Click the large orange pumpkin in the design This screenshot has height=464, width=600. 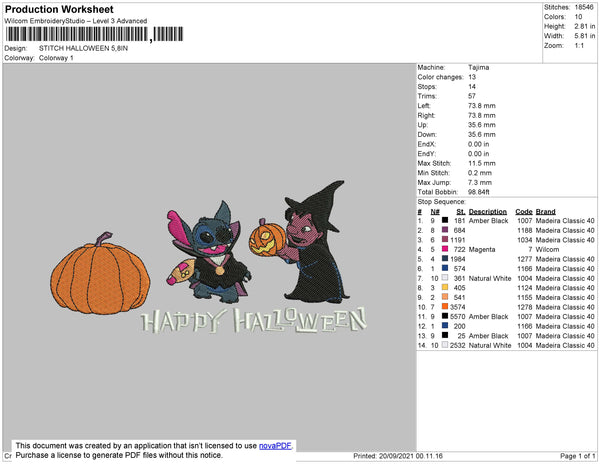pos(100,274)
